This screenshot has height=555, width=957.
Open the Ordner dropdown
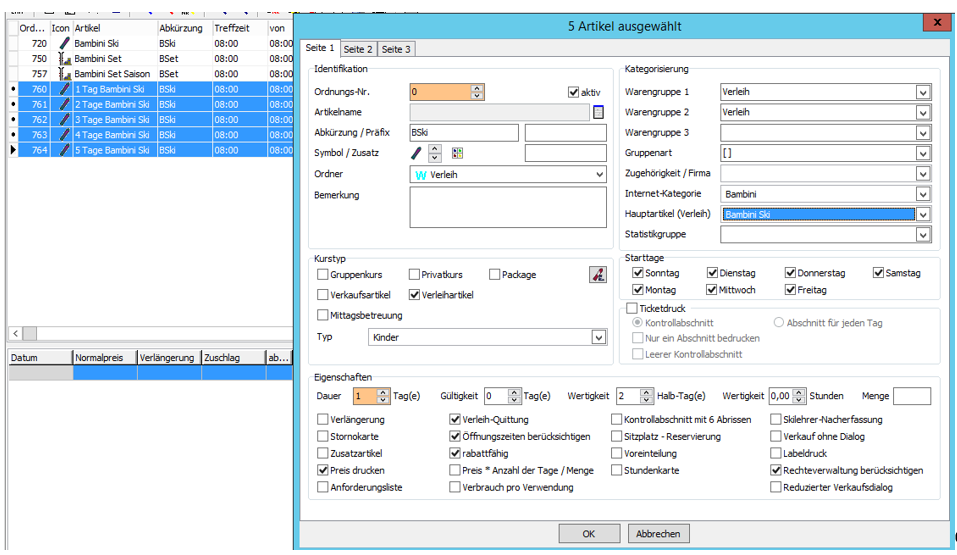(x=599, y=175)
